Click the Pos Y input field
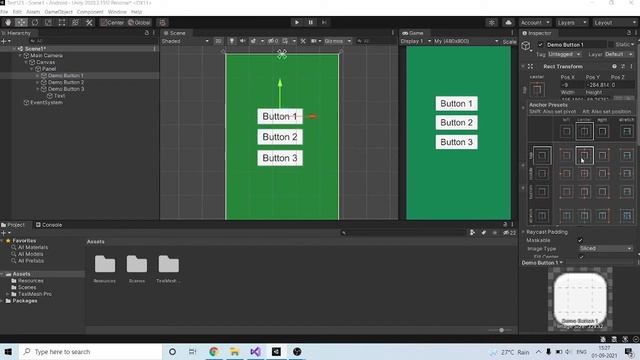This screenshot has height=360, width=640. pos(598,85)
